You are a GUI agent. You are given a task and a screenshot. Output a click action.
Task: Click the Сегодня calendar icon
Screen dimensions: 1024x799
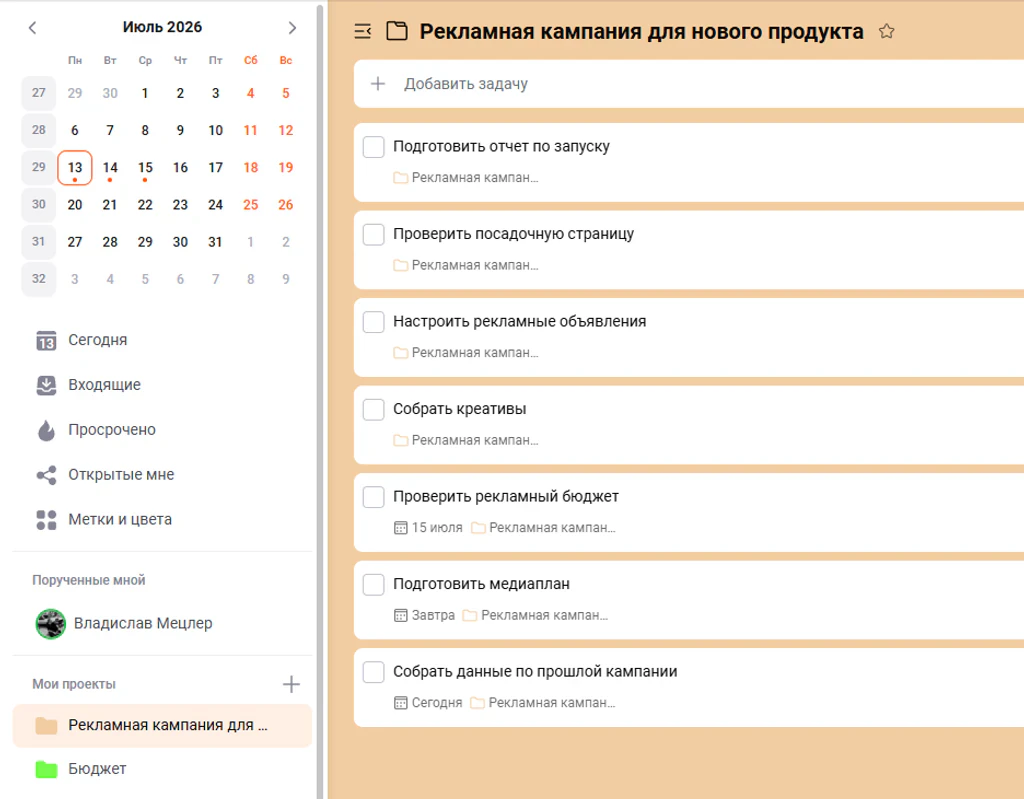click(46, 340)
